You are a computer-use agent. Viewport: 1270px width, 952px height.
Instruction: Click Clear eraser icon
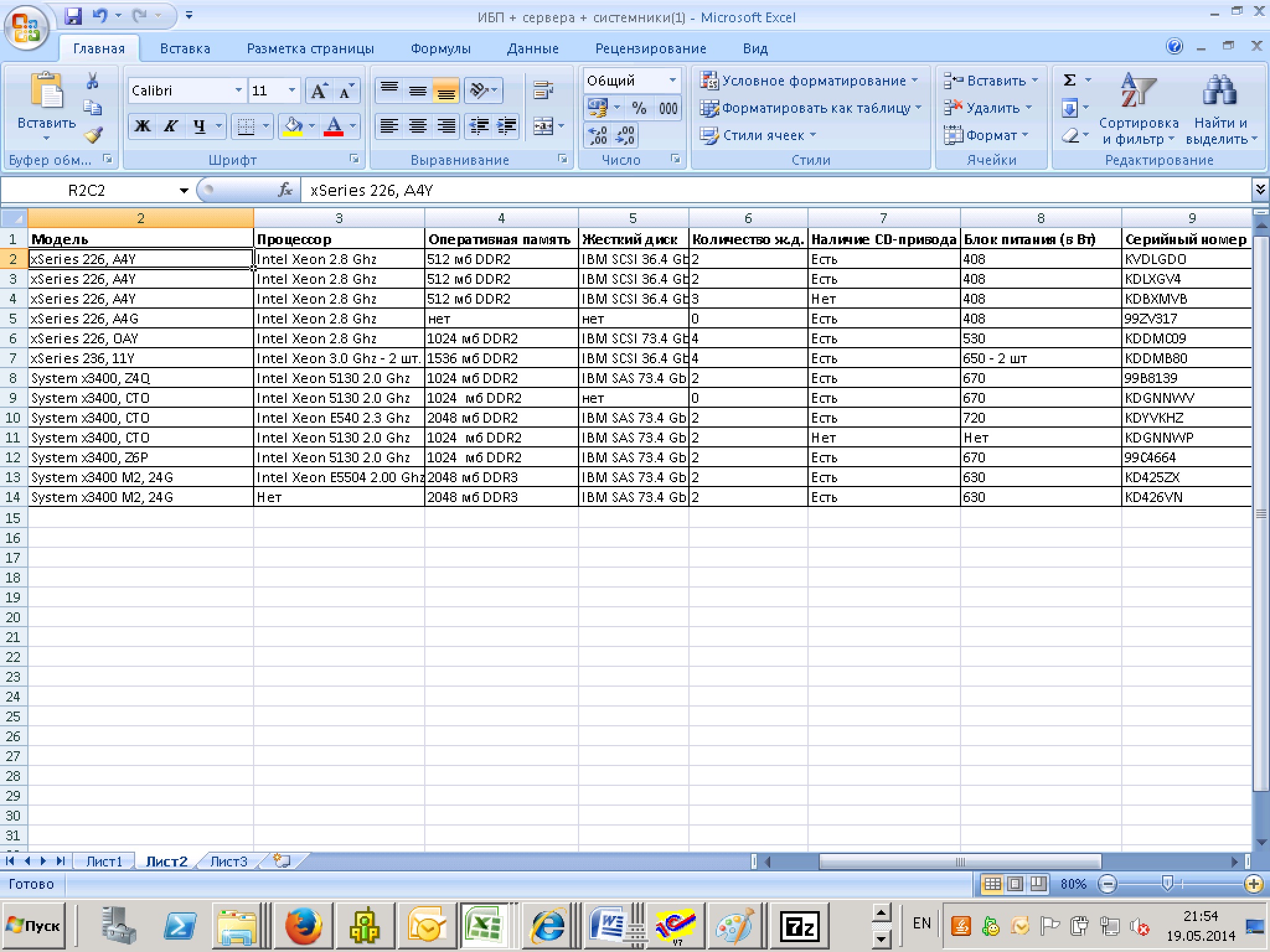tap(1070, 135)
